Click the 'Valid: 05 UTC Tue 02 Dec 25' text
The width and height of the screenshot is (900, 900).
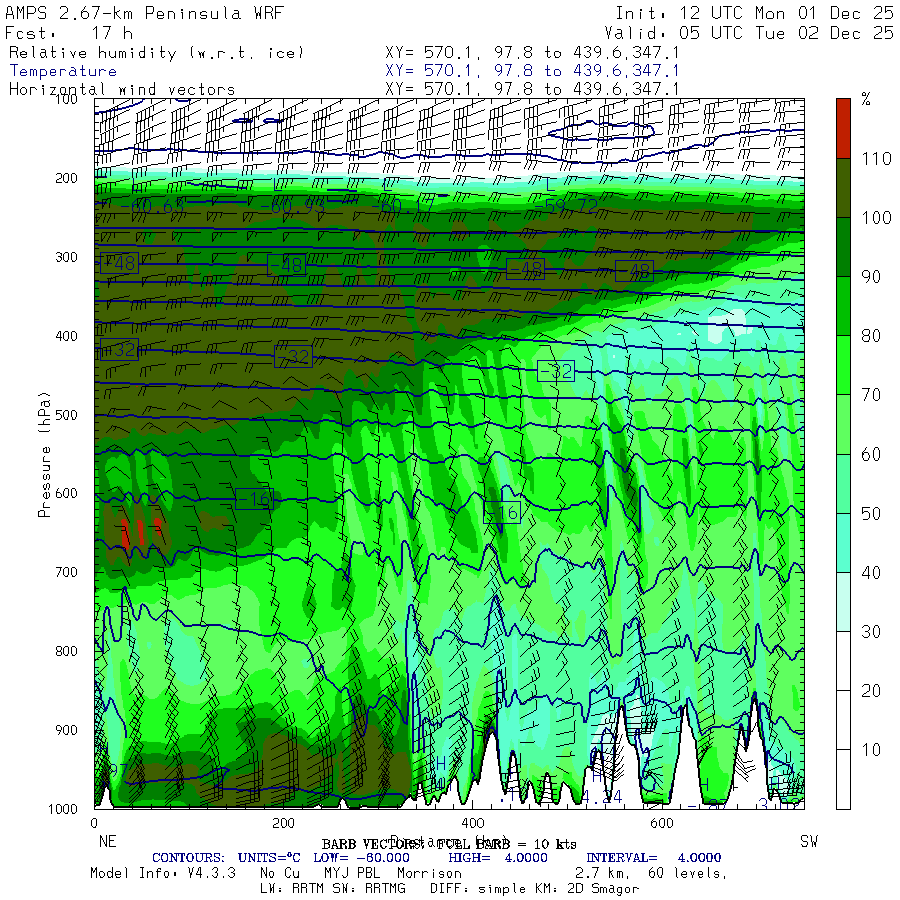coord(749,32)
